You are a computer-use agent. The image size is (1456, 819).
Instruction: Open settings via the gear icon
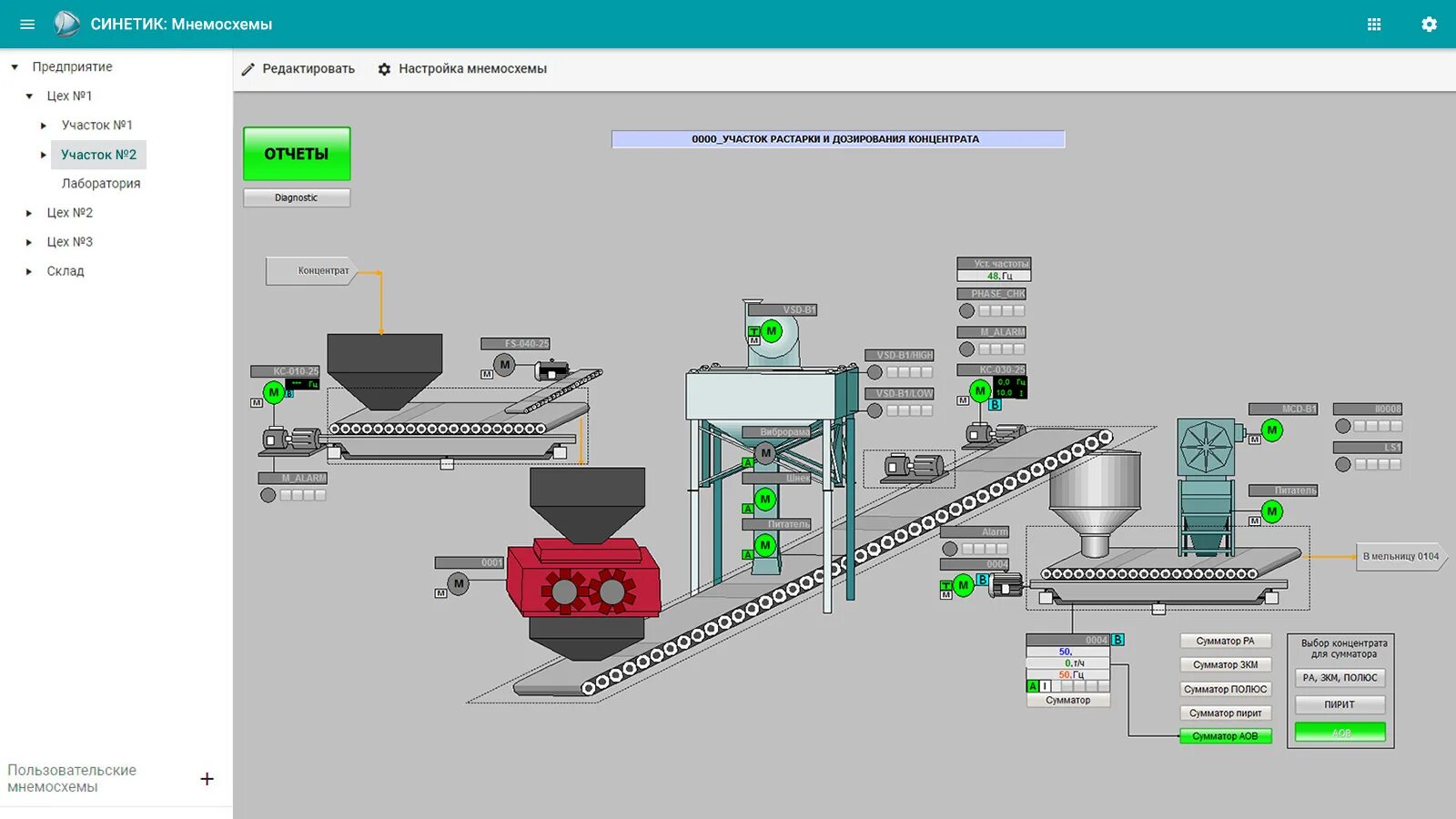point(1429,25)
